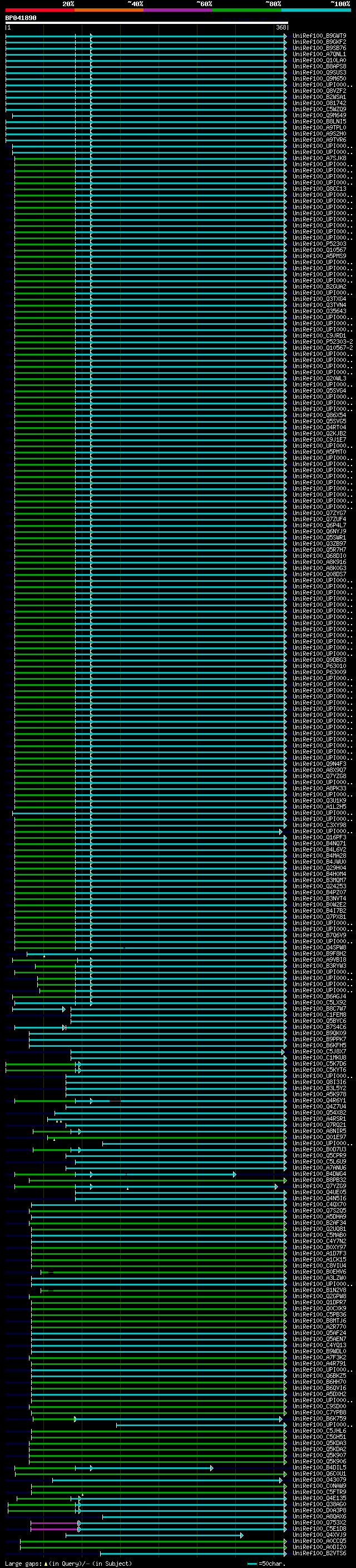Select hit label UniRef100_Q8CC13
Viewport: 356px width, 1568px height.
(x=319, y=189)
